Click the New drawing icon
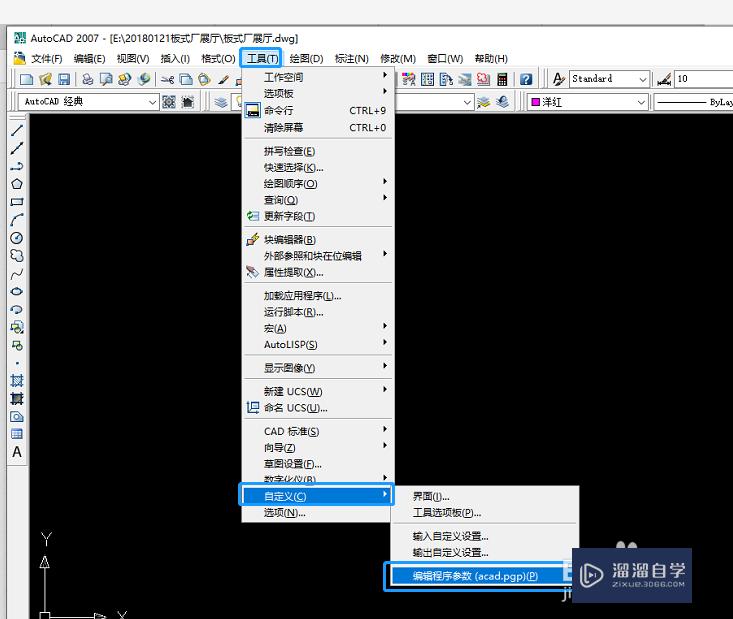Screen dimensions: 733x619 pos(26,79)
